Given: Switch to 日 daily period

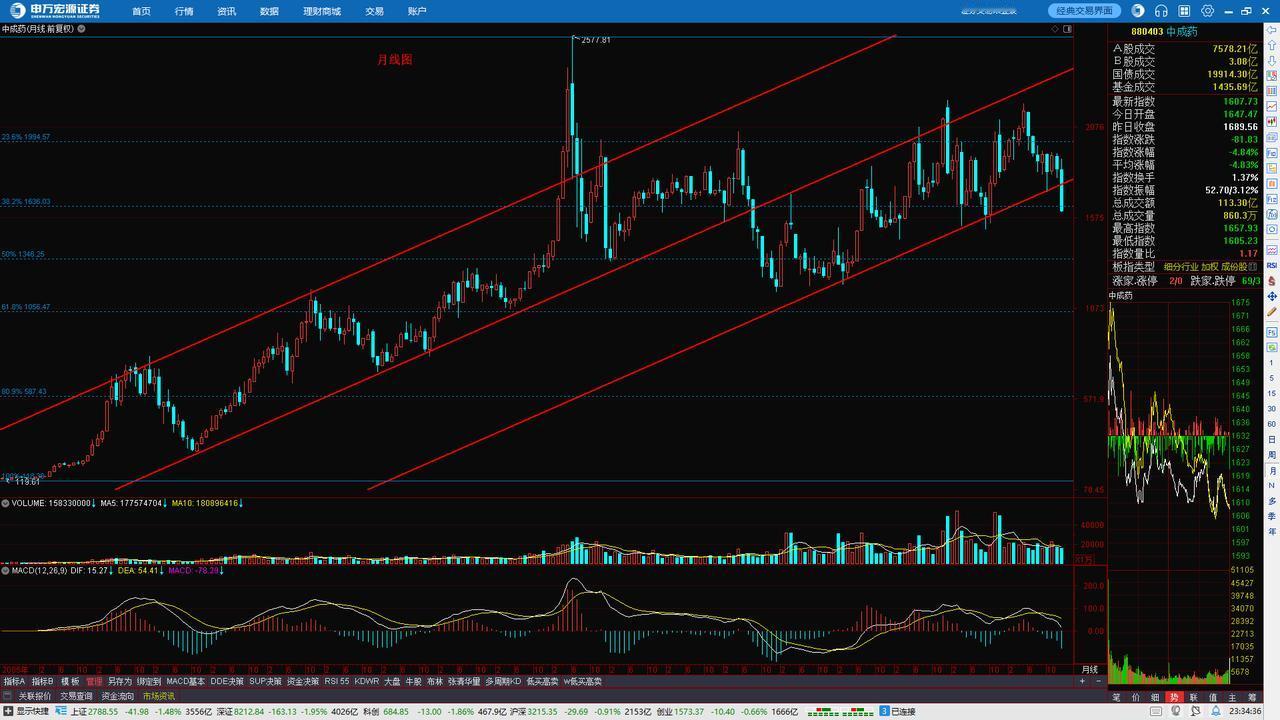Looking at the screenshot, I should coord(1271,439).
